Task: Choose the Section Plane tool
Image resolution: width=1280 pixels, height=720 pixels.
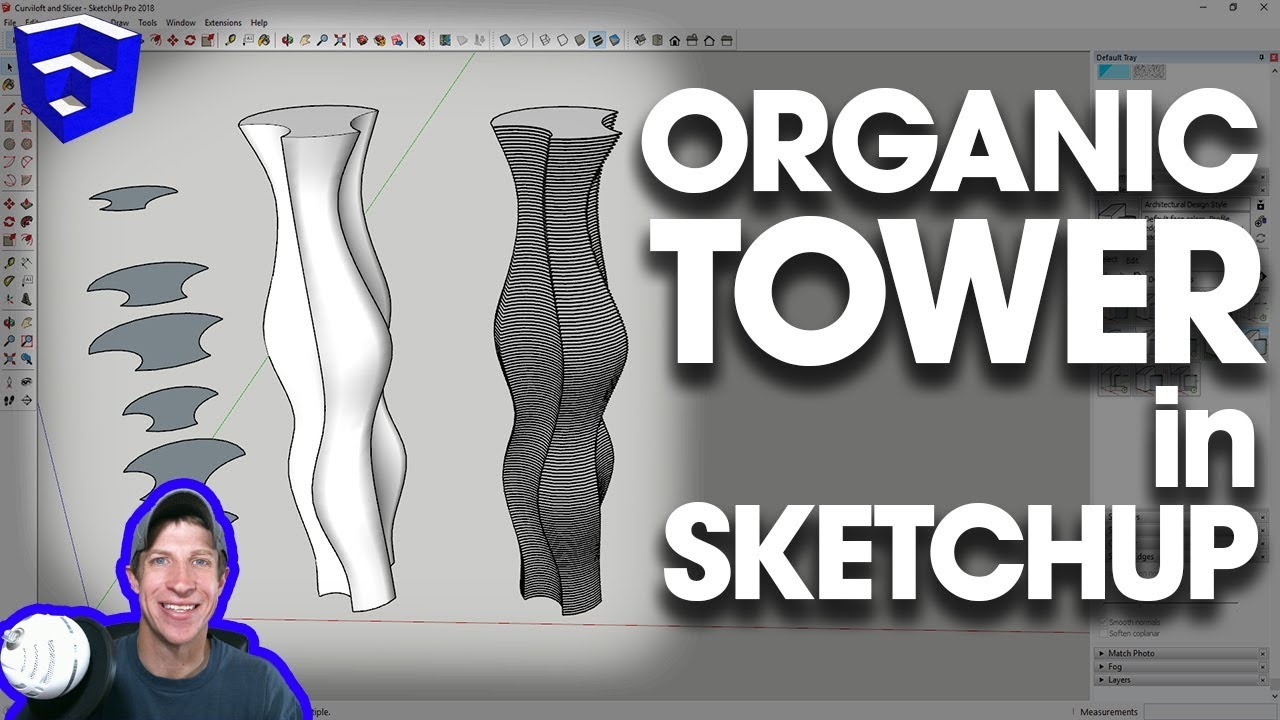Action: click(x=27, y=400)
